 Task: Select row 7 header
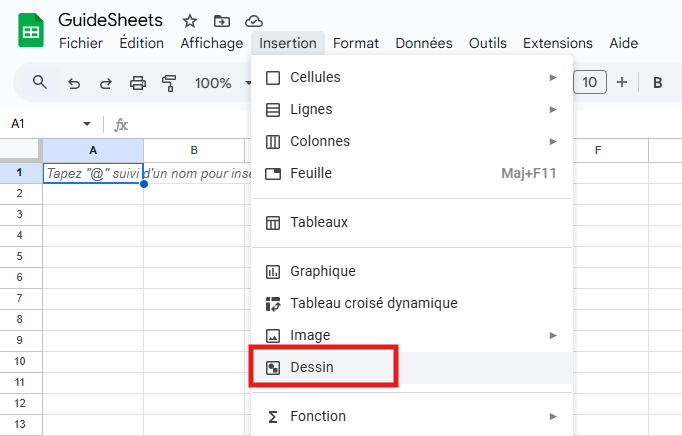(x=20, y=298)
